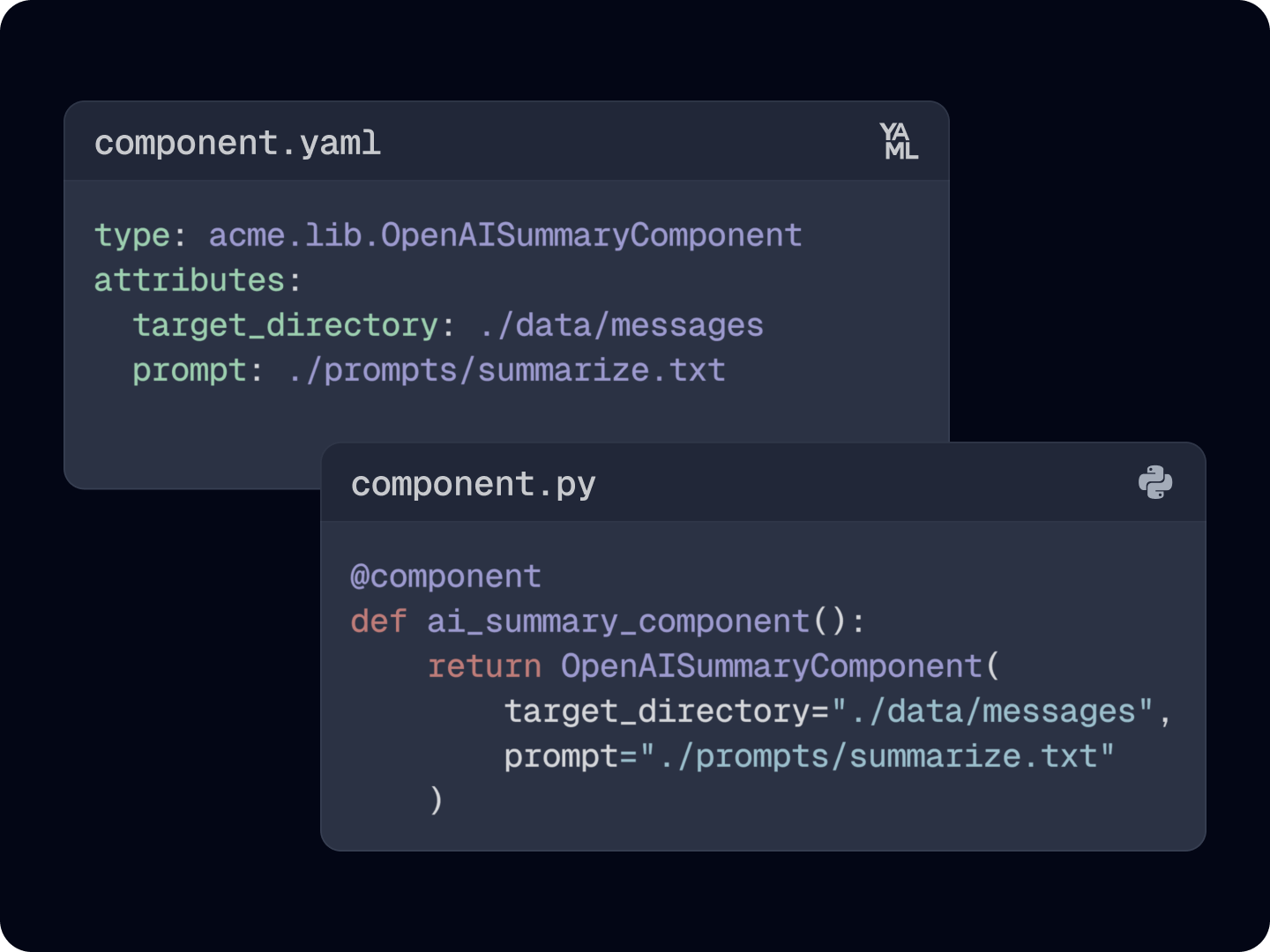Click acme.lib.OpenAISummaryComponent value
The height and width of the screenshot is (952, 1270).
point(505,235)
